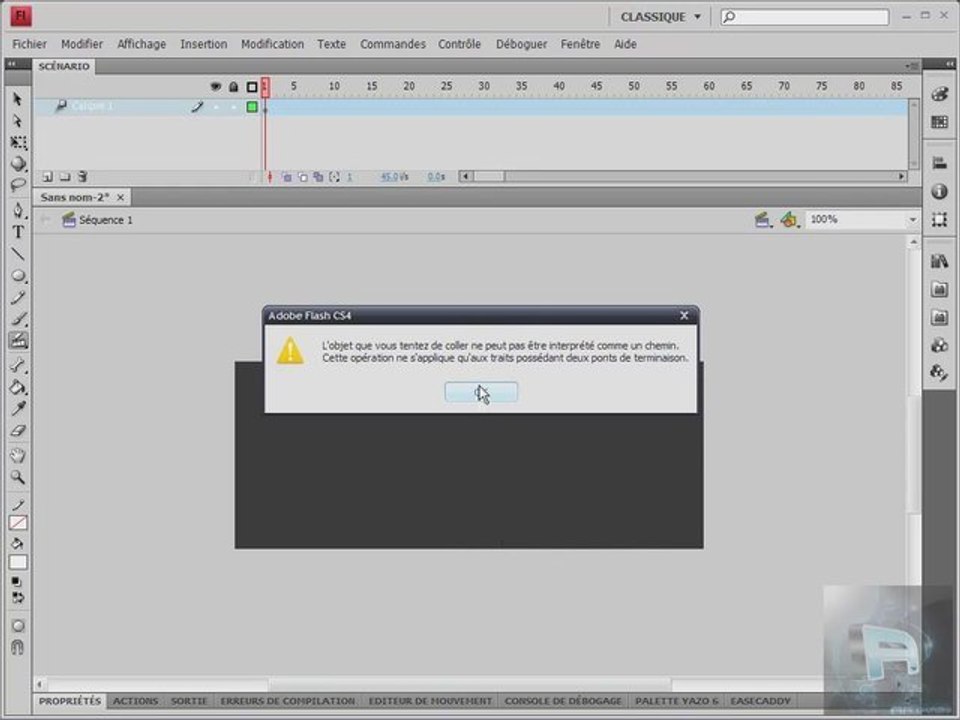Select the Pencil tool
Viewport: 960px width, 720px height.
pos(18,298)
